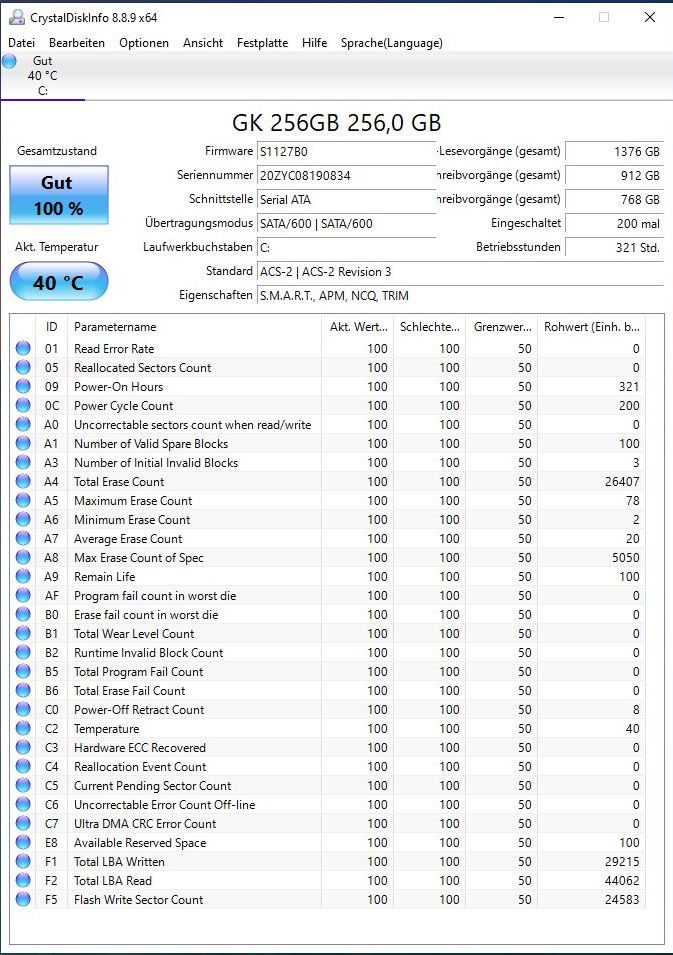The width and height of the screenshot is (673, 955).
Task: Click the GK 256GB 256,0 GB drive title
Action: click(336, 123)
